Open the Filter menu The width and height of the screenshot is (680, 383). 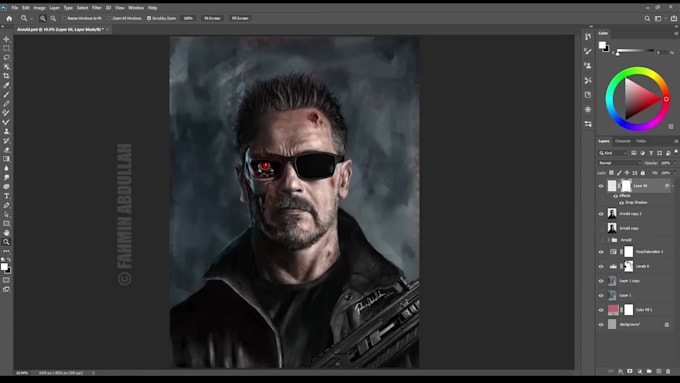(x=97, y=8)
